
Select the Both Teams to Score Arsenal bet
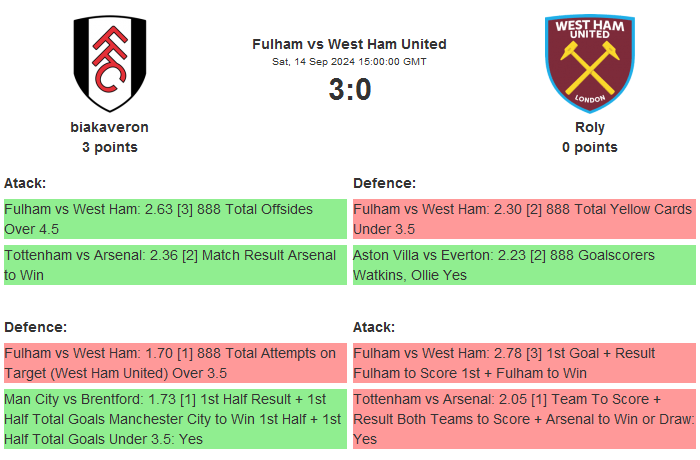524,418
